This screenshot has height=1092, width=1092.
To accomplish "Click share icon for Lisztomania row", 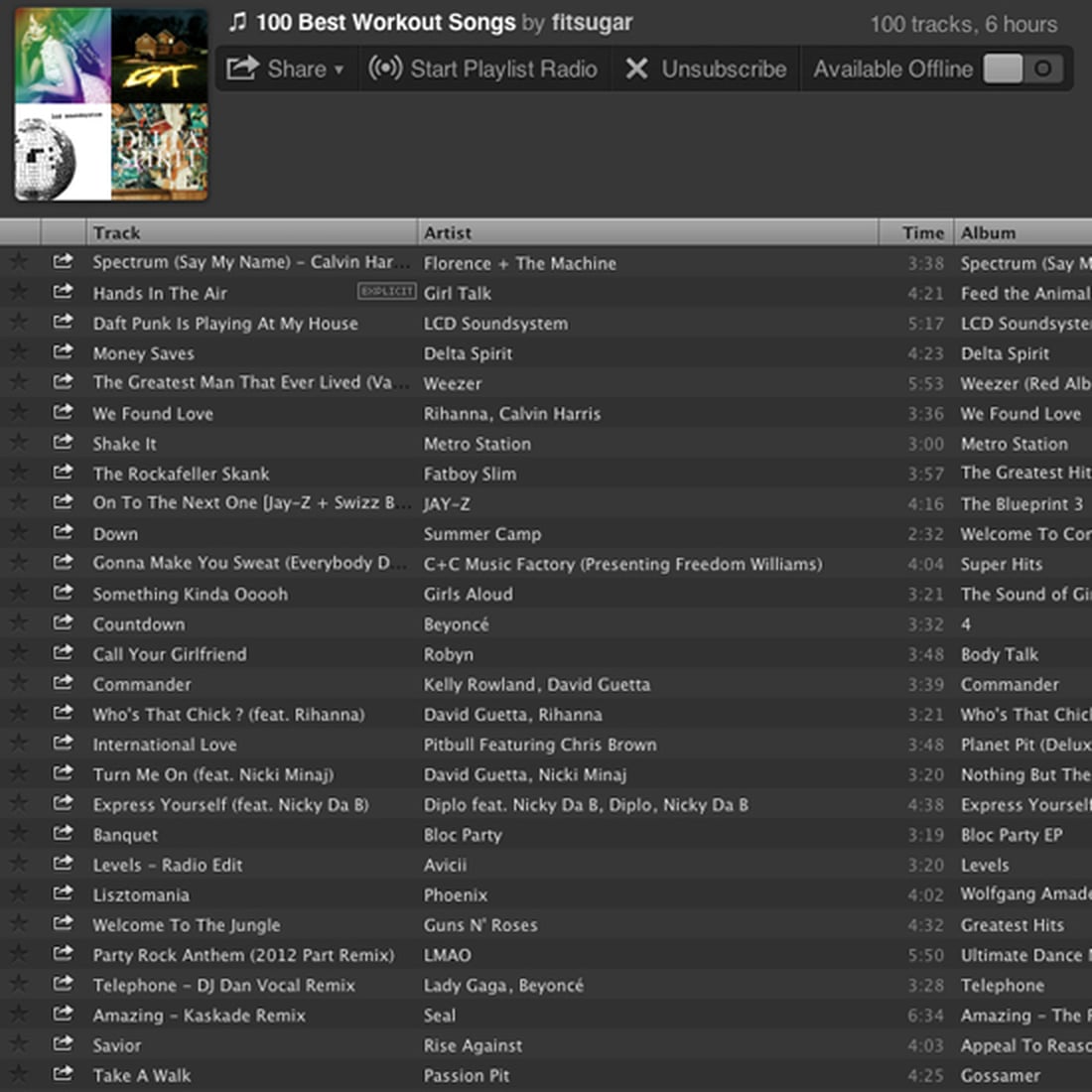I will point(63,893).
